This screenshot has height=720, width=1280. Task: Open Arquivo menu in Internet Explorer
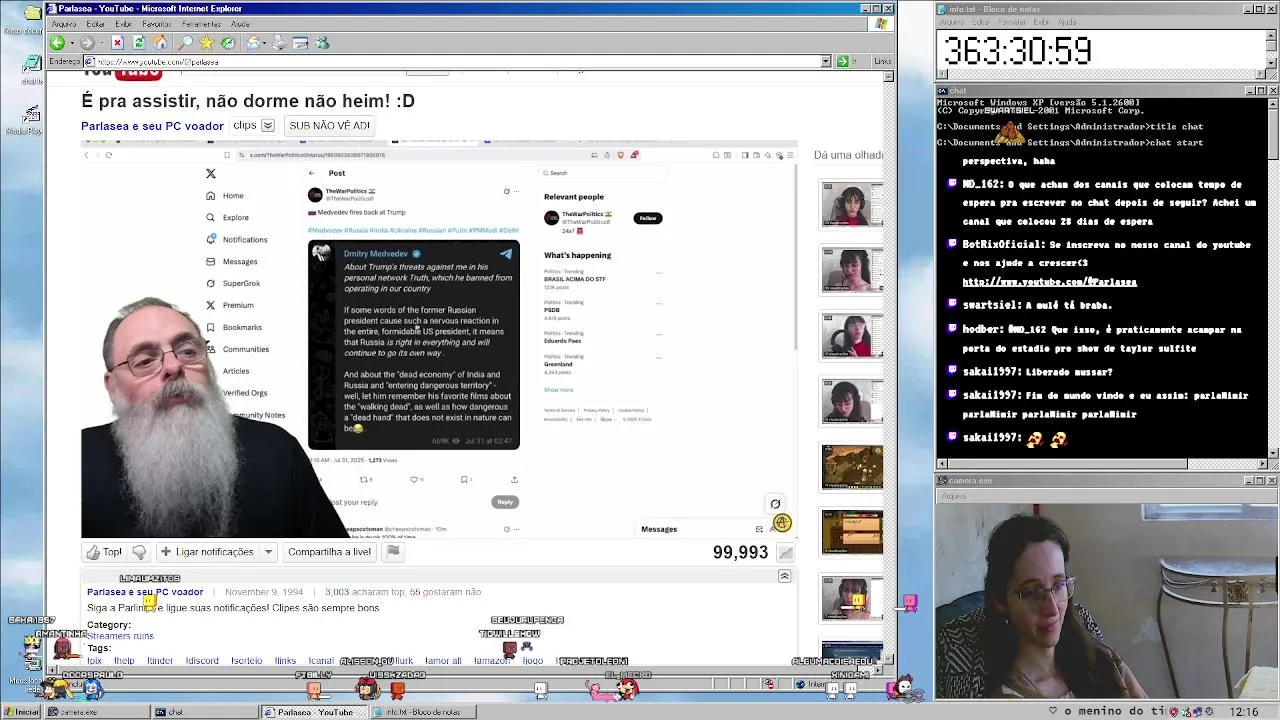point(63,24)
